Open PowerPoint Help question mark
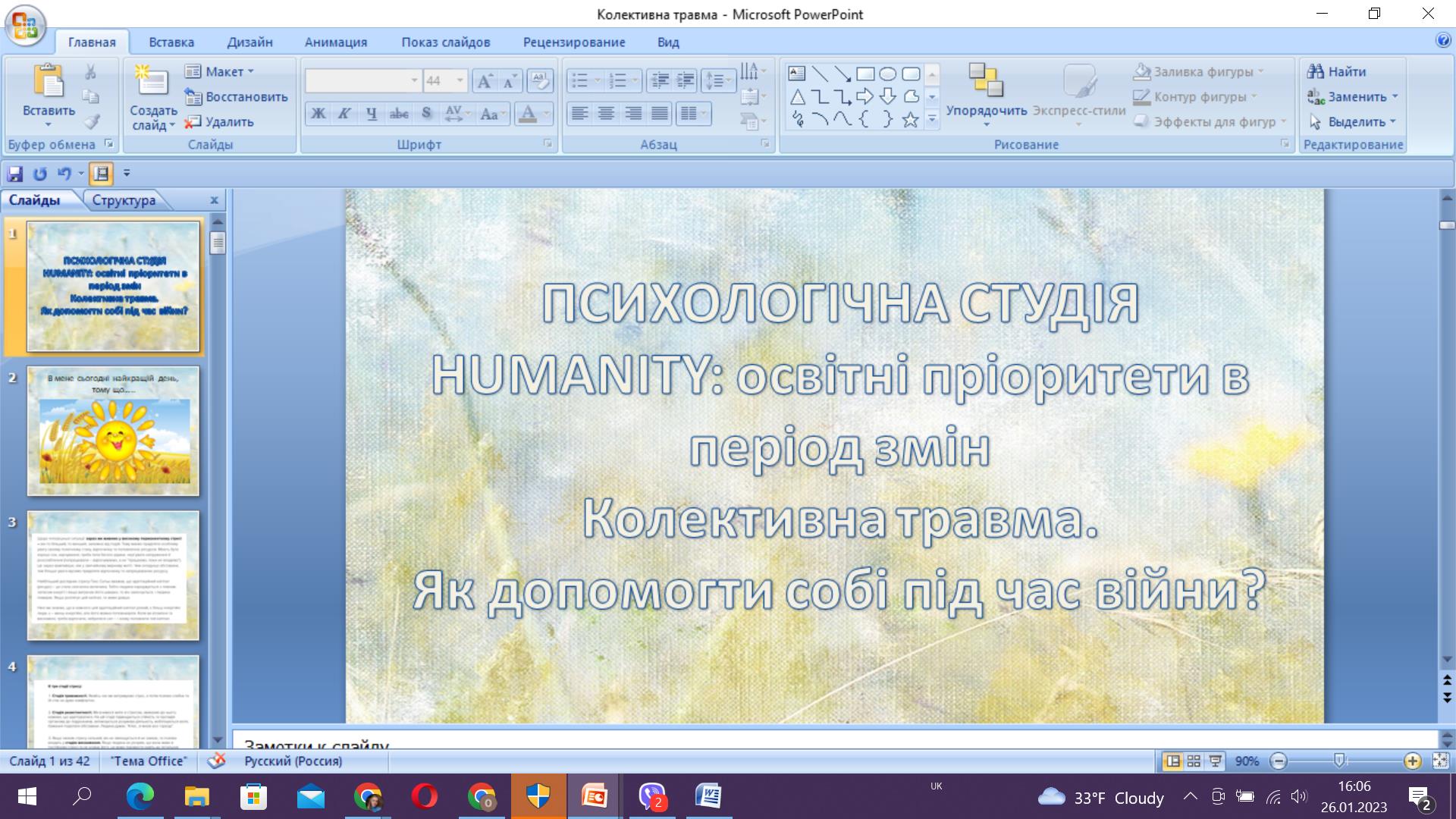 click(x=1443, y=40)
